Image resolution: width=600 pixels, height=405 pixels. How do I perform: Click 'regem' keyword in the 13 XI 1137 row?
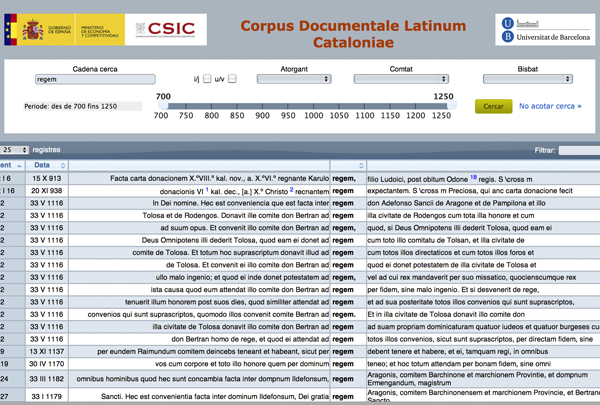click(x=343, y=351)
